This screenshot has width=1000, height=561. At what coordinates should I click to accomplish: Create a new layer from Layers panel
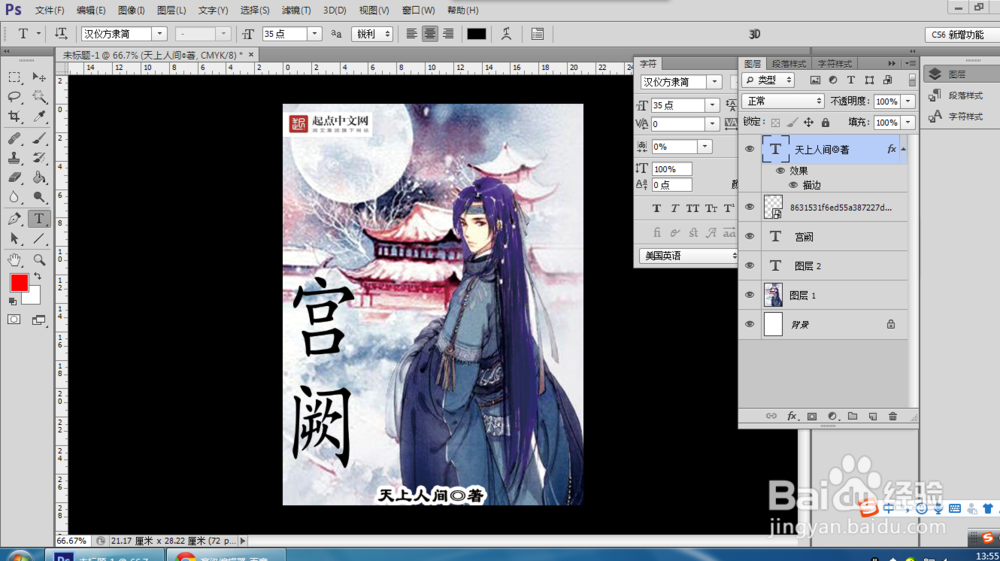pos(872,416)
